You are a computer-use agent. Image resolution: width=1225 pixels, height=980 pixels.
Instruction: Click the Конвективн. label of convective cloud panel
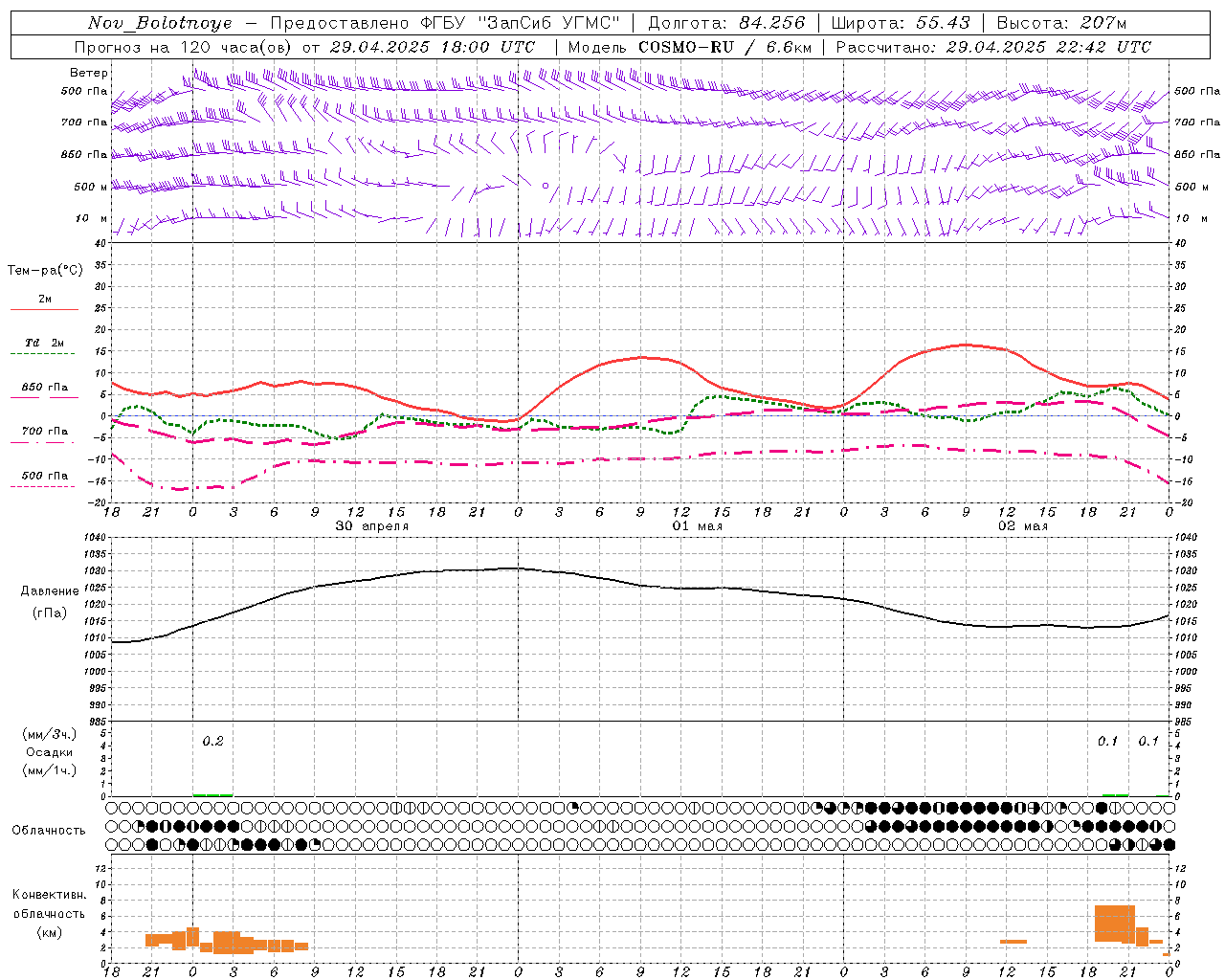50,895
